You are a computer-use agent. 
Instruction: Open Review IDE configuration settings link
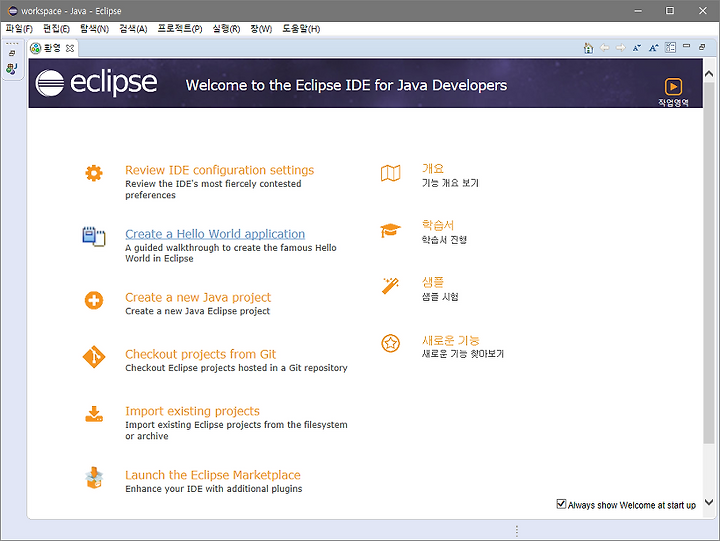coord(219,170)
